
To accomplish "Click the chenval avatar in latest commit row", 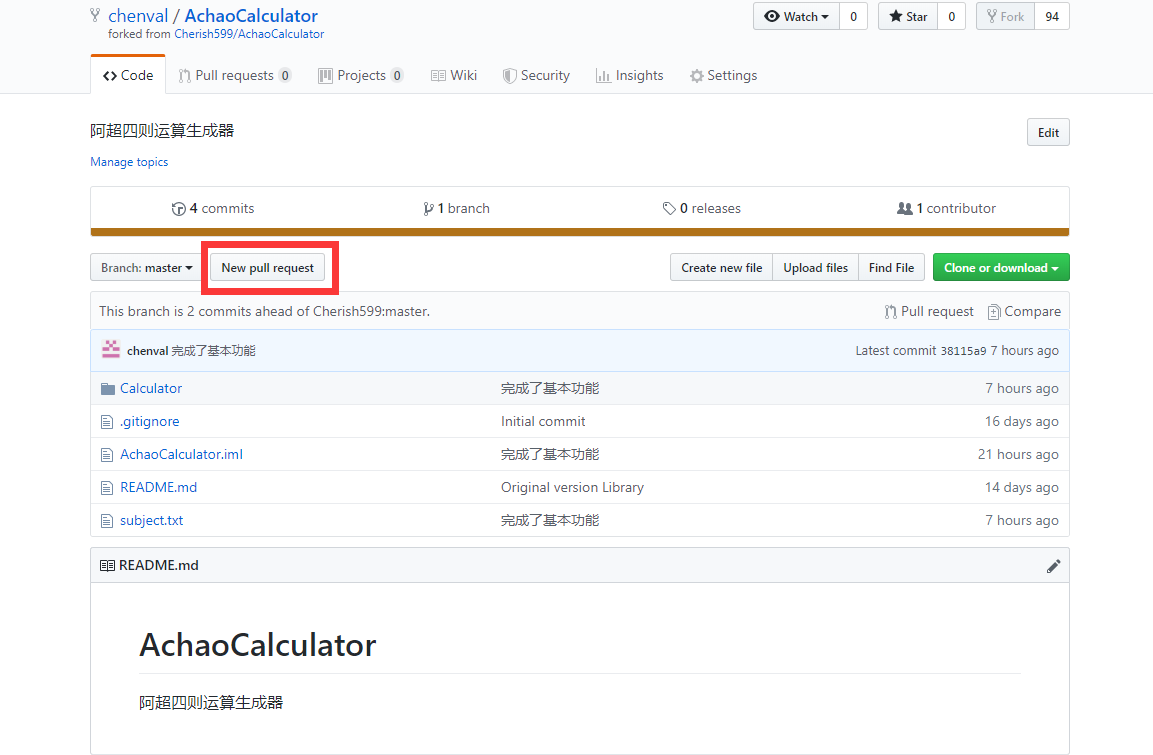I will 111,350.
